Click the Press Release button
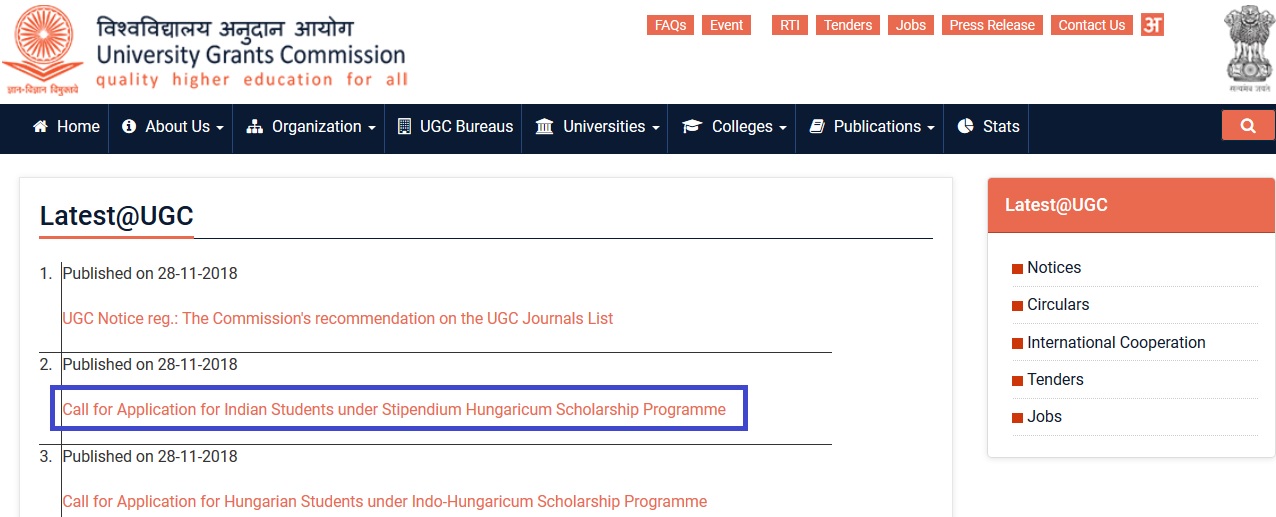This screenshot has width=1276, height=517. pos(992,25)
